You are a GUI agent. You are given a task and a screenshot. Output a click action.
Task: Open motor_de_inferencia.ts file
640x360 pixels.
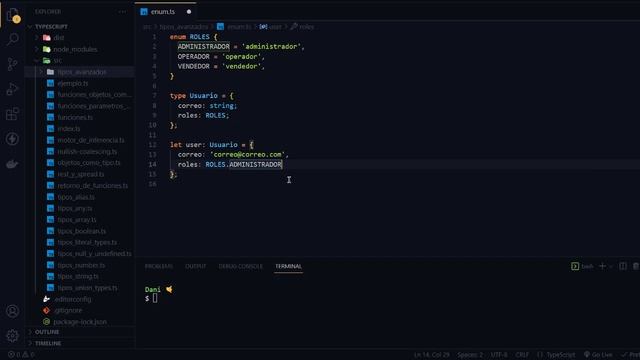(x=91, y=140)
